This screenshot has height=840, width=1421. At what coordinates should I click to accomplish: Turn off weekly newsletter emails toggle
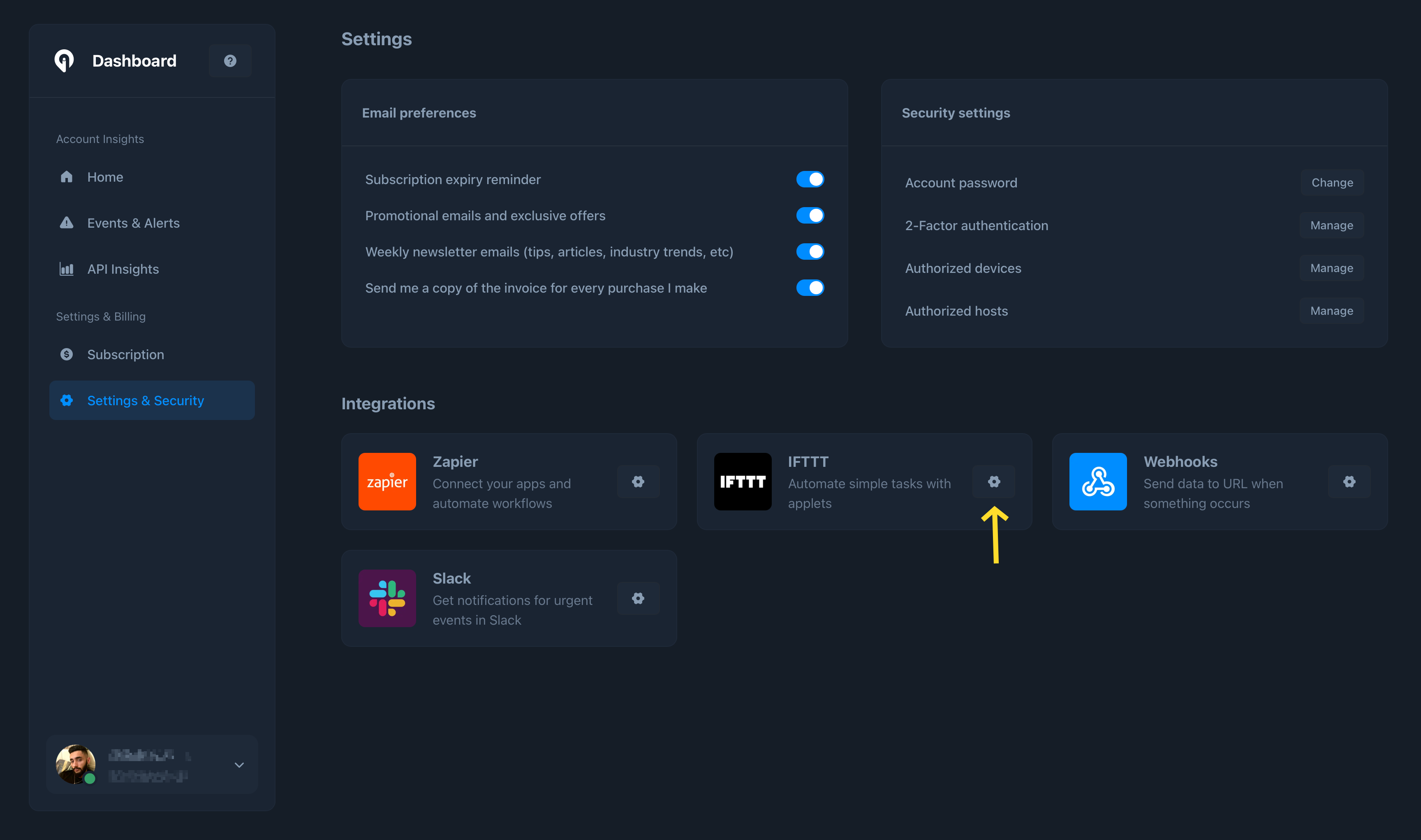(810, 252)
